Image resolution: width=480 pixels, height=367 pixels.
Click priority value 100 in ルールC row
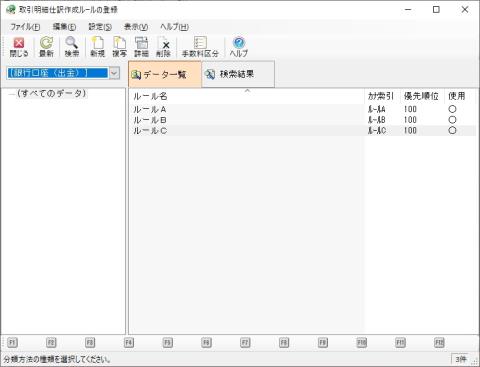[410, 131]
